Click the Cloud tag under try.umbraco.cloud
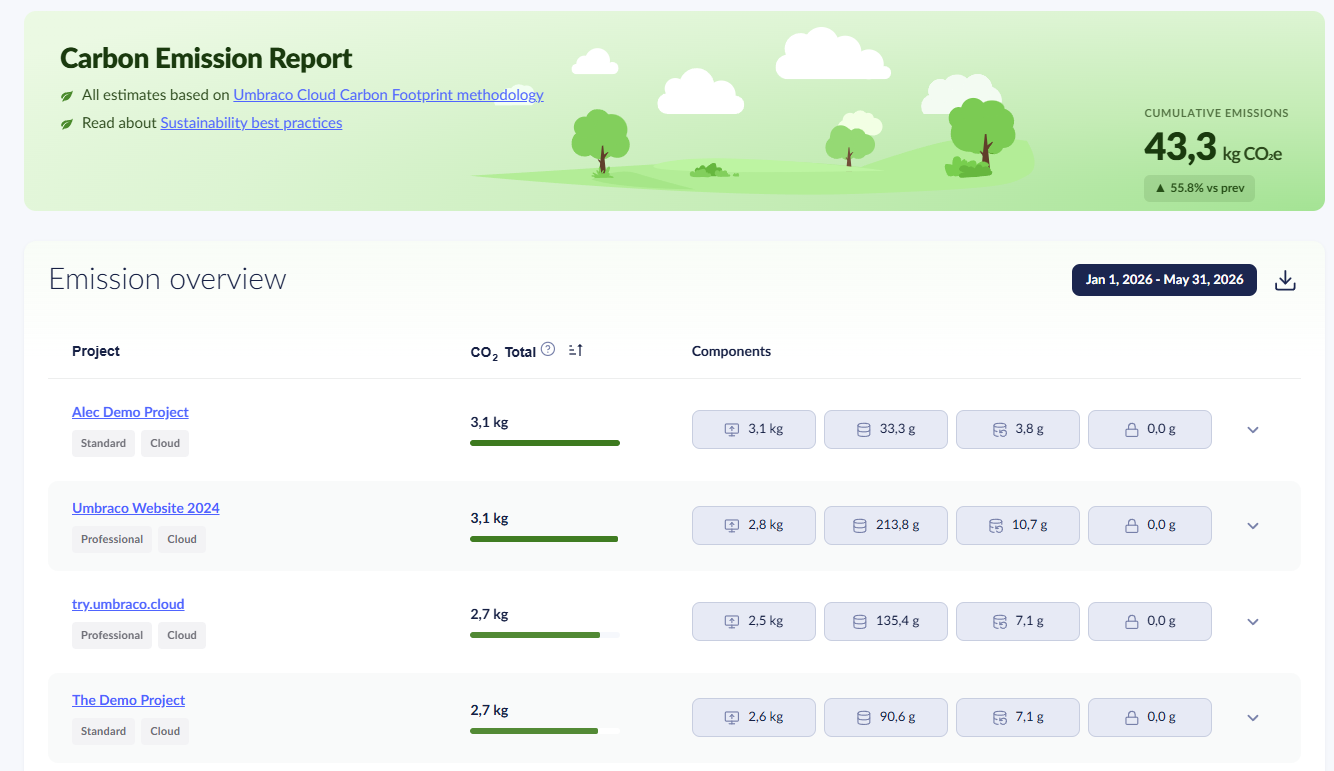The height and width of the screenshot is (771, 1334). click(x=182, y=635)
